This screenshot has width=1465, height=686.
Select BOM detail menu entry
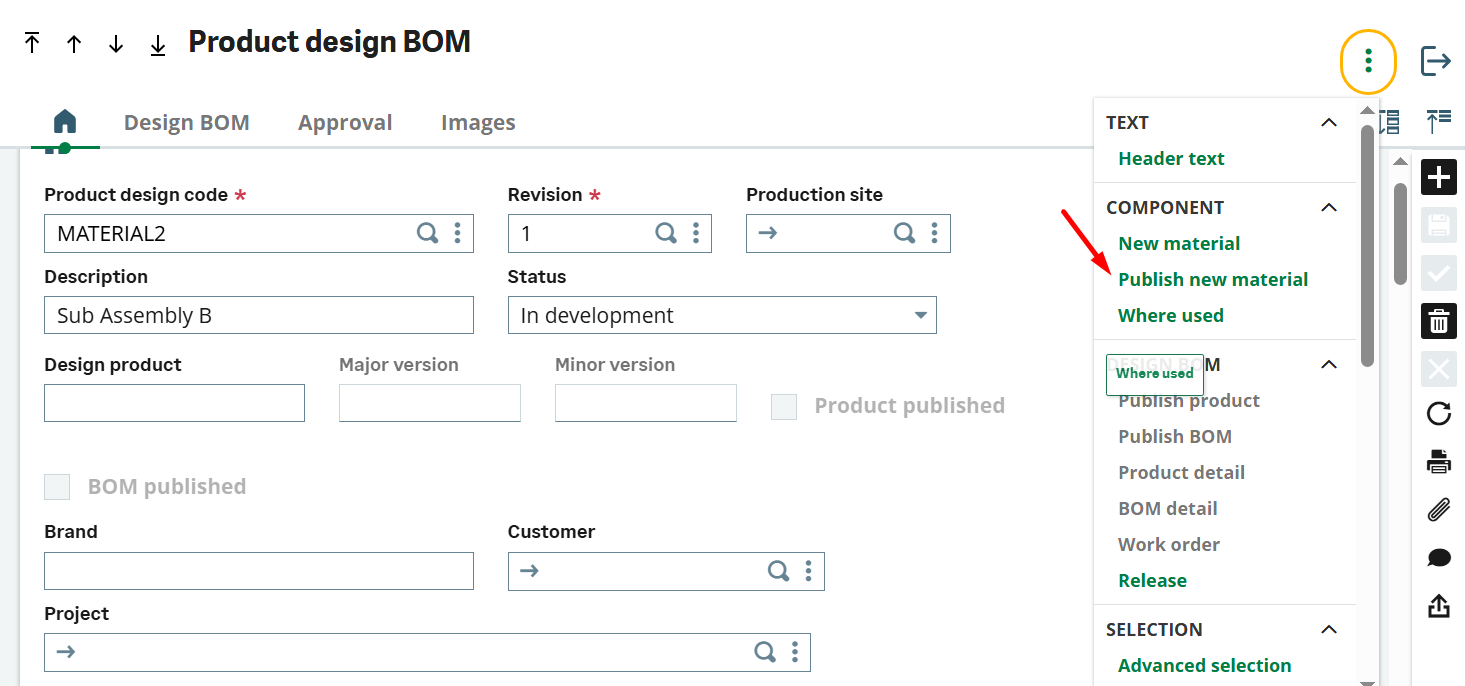pyautogui.click(x=1168, y=509)
